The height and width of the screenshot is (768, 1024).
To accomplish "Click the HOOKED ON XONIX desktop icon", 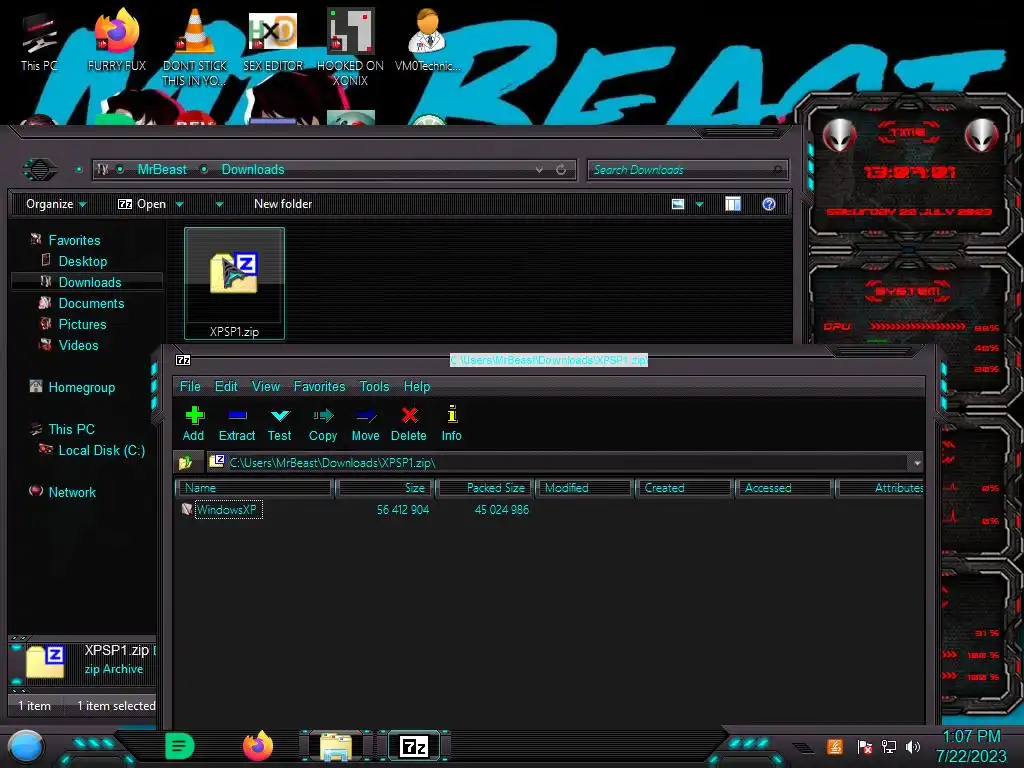I will point(351,47).
